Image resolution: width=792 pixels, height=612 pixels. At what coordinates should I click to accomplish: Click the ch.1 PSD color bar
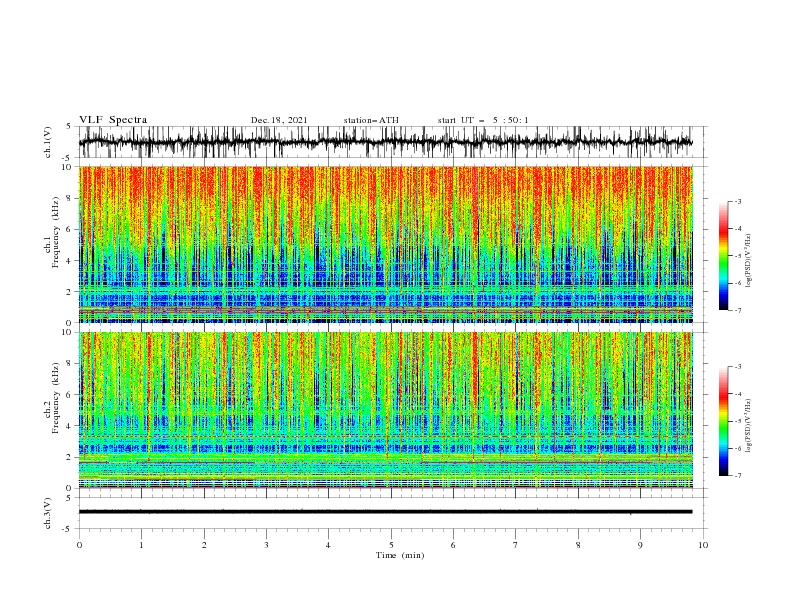pos(723,256)
